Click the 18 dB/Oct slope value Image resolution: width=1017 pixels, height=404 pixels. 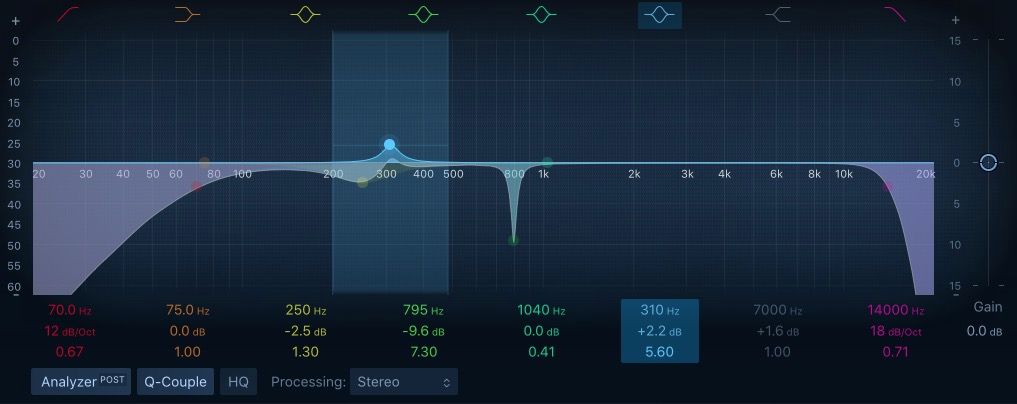[x=895, y=331]
